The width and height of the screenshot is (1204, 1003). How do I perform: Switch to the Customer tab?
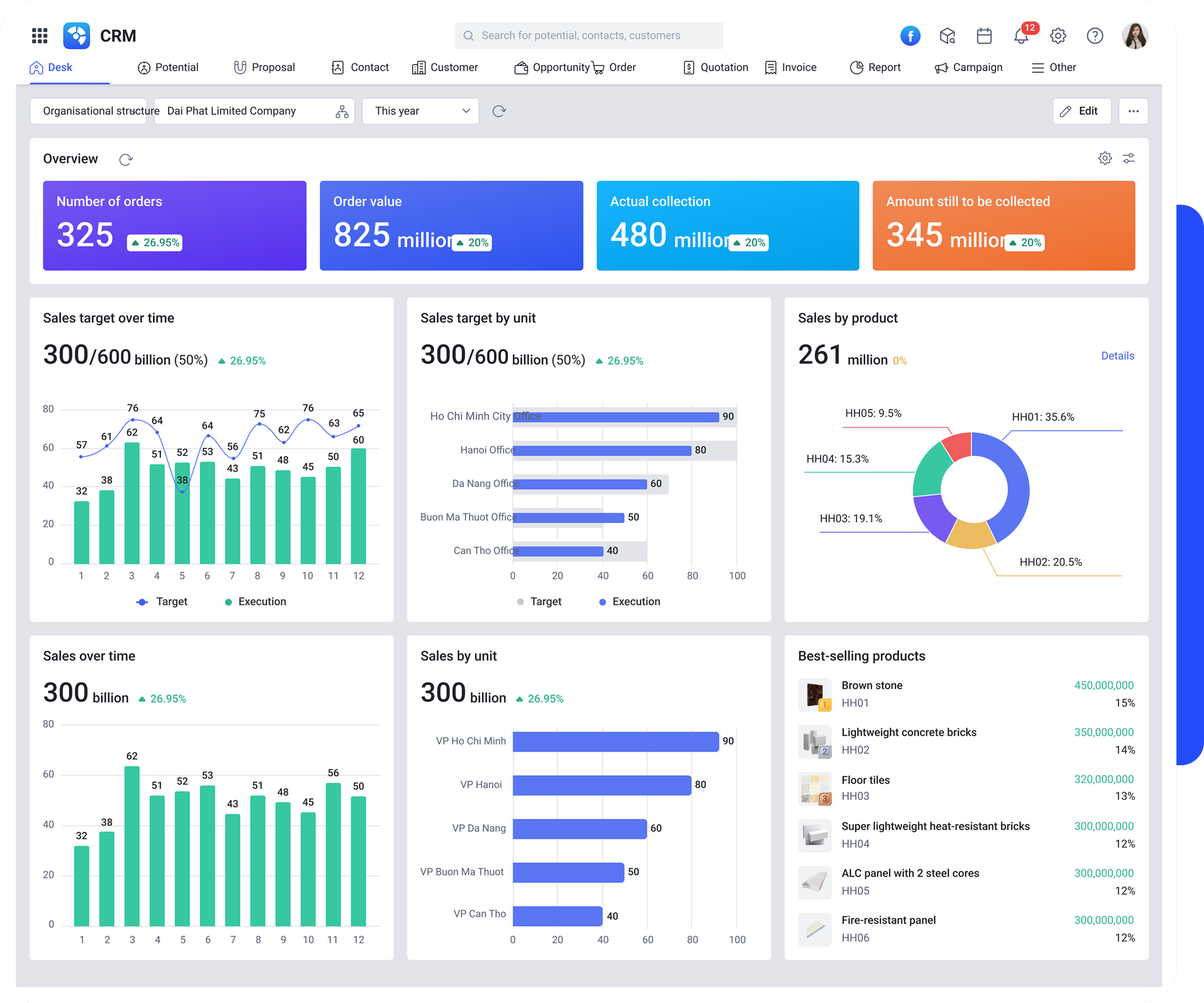pos(445,67)
